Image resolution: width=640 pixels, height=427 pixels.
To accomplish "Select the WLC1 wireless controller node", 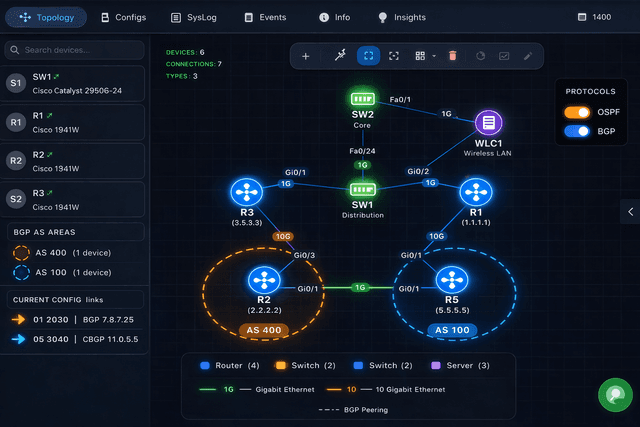I will (488, 123).
